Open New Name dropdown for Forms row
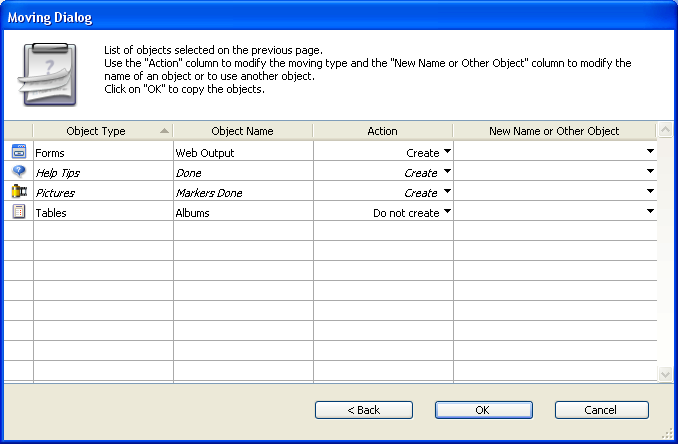The image size is (678, 444). (x=650, y=152)
